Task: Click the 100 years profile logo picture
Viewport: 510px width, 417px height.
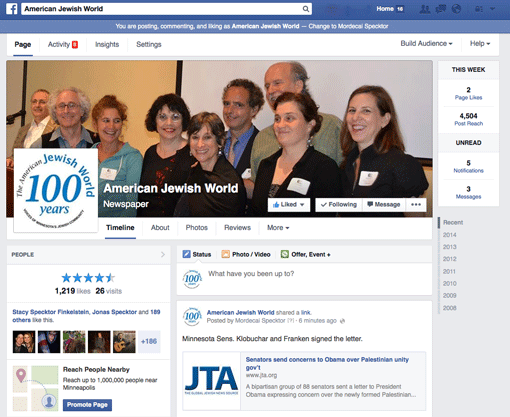Action: 56,190
